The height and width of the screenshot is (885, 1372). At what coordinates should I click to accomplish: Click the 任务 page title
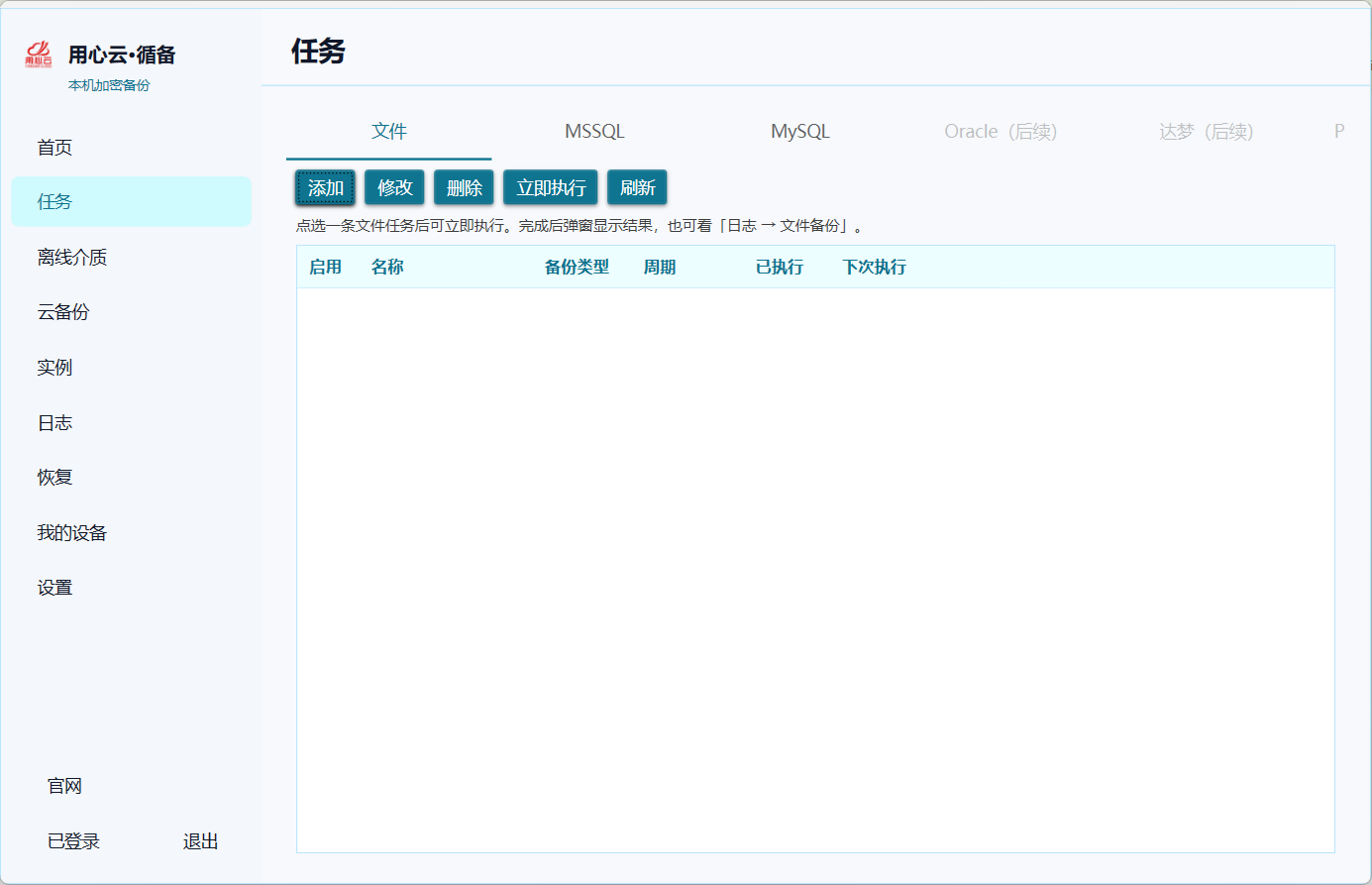[318, 51]
